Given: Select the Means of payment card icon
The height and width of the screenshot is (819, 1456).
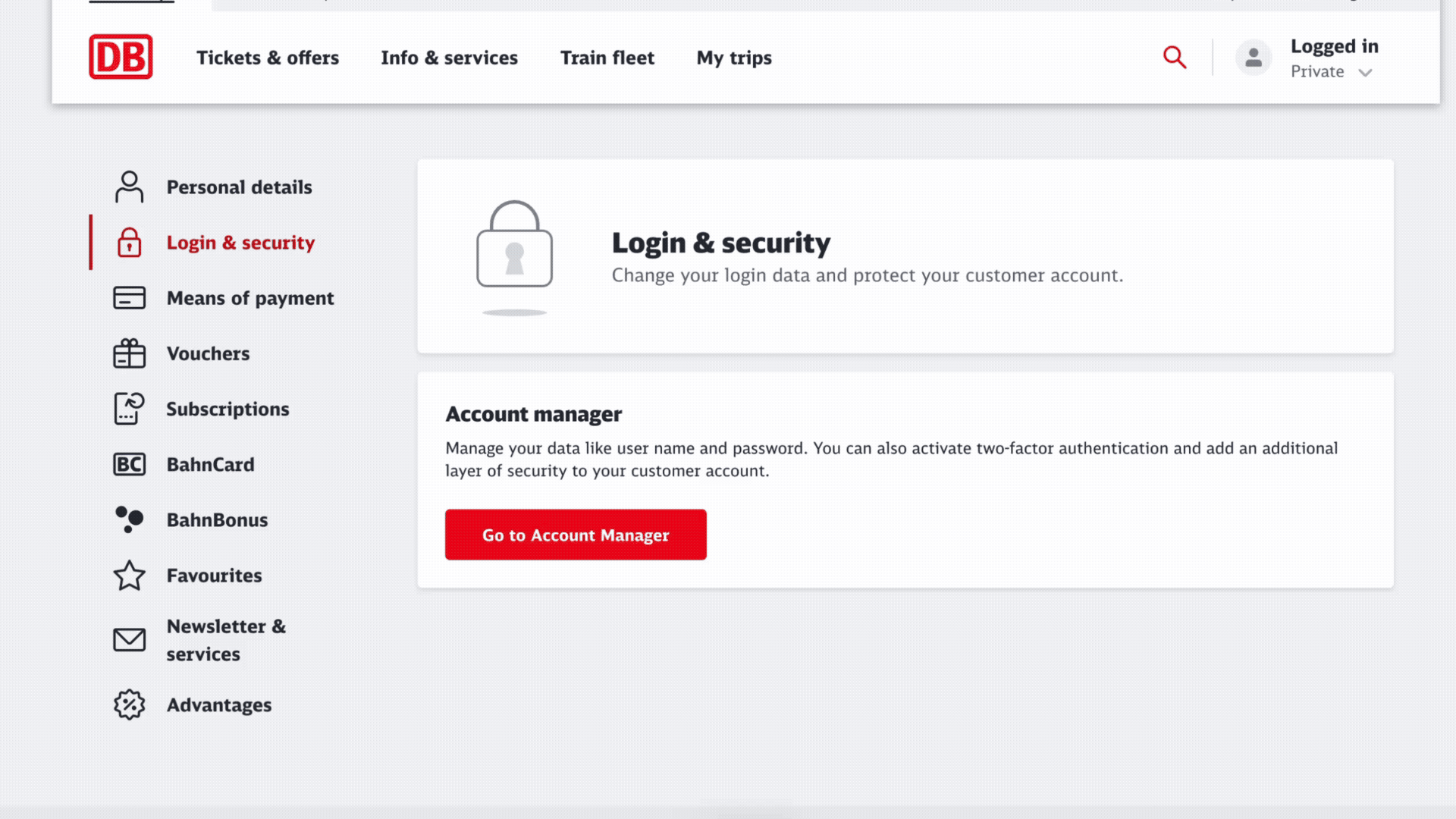Looking at the screenshot, I should click(x=129, y=298).
